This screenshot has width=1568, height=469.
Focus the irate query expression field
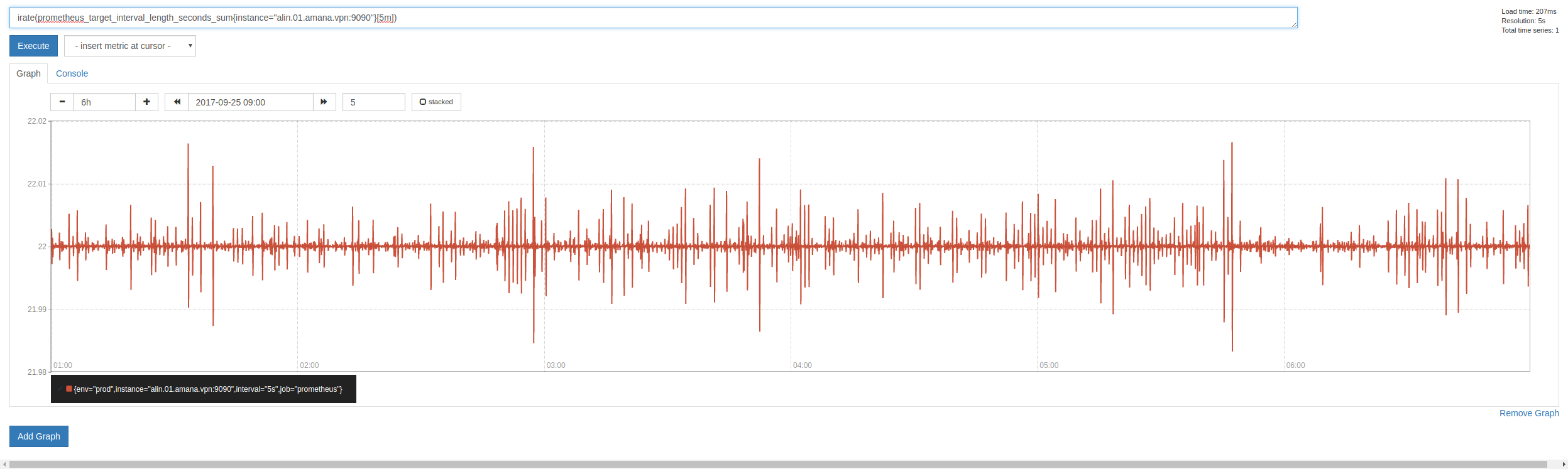click(x=654, y=18)
